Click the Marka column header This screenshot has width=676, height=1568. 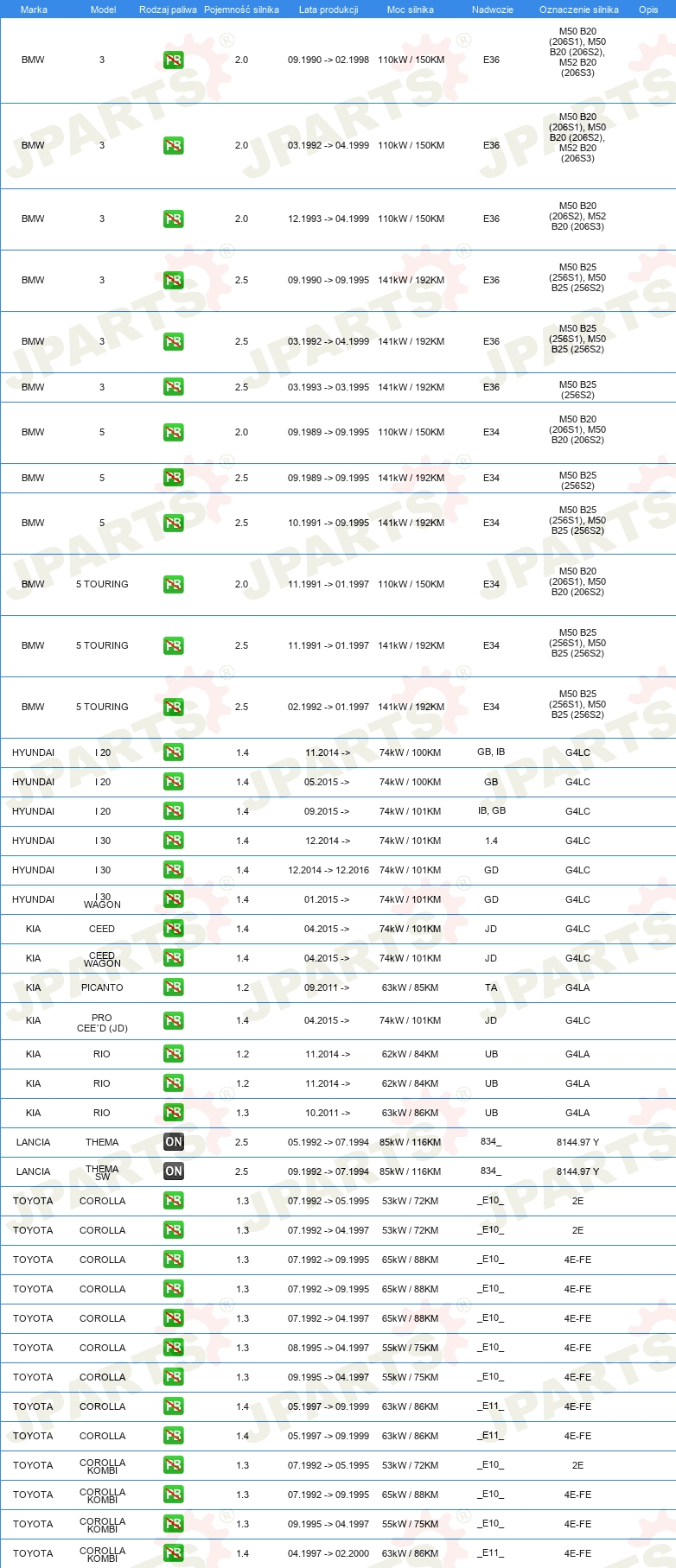tap(34, 10)
